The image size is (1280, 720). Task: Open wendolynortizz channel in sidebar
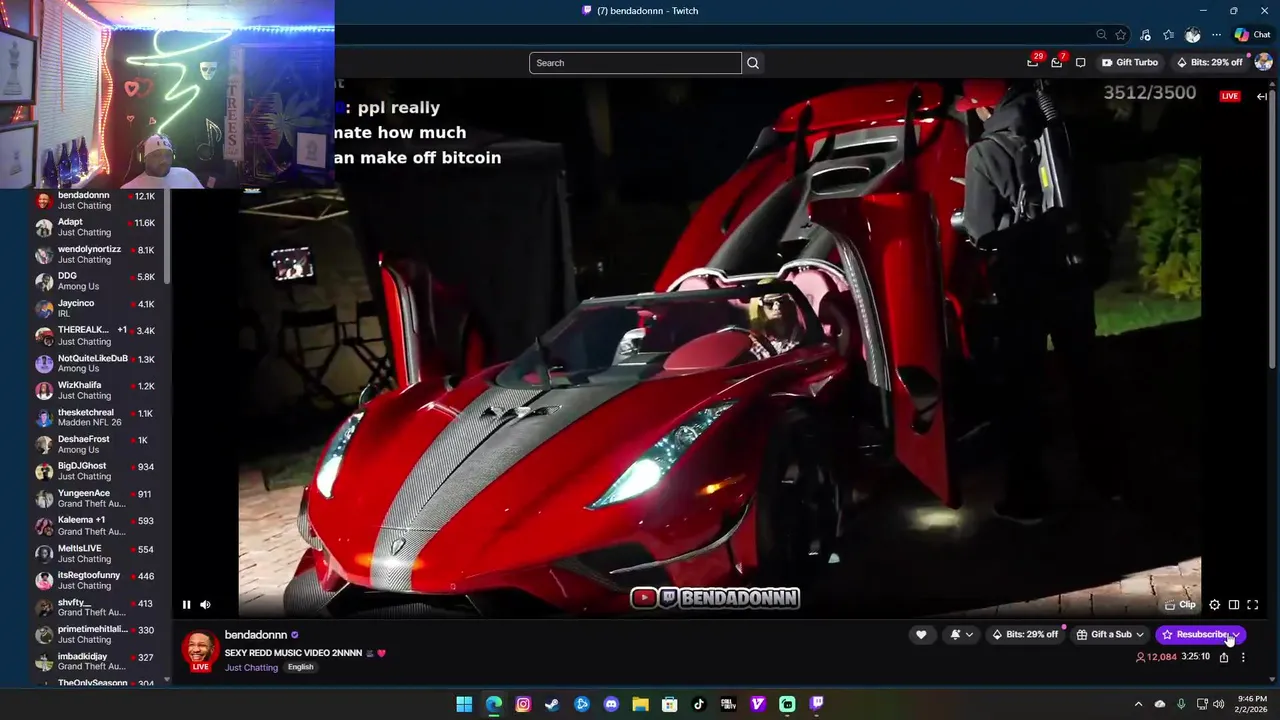[x=97, y=254]
